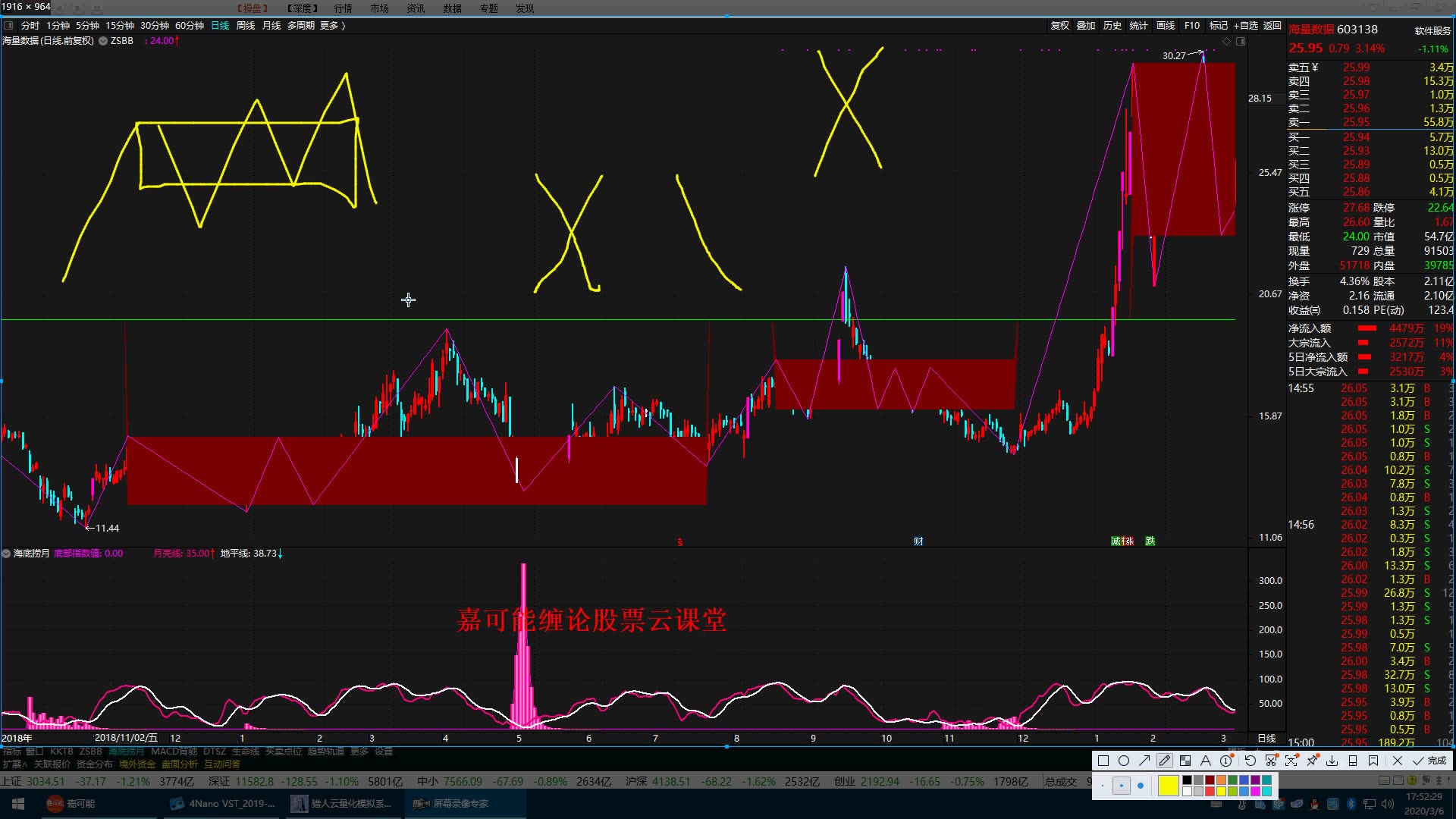Select the pencil freehand drawing tool

1165,761
